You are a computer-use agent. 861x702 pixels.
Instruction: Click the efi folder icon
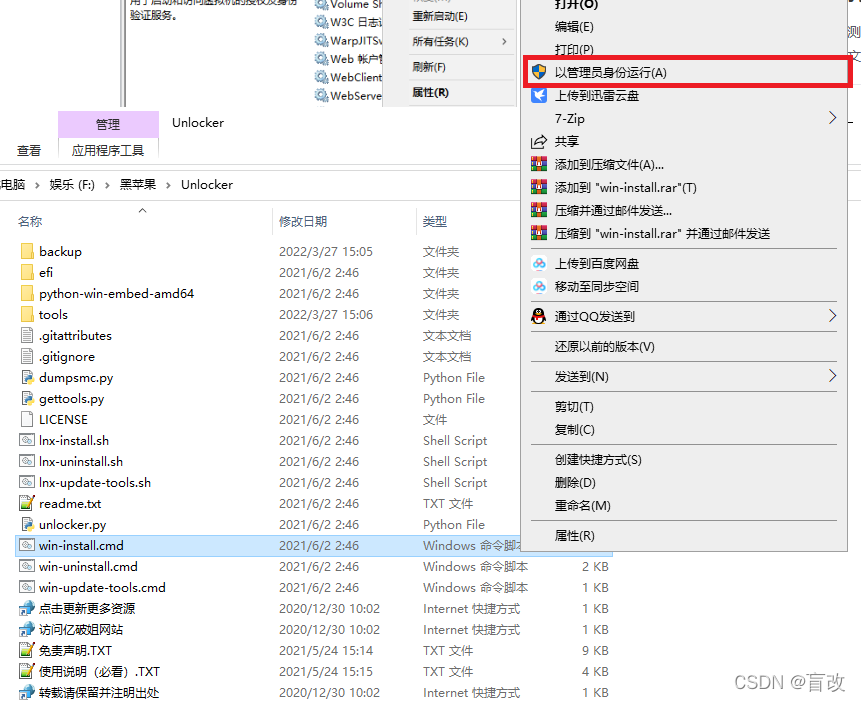pos(26,272)
